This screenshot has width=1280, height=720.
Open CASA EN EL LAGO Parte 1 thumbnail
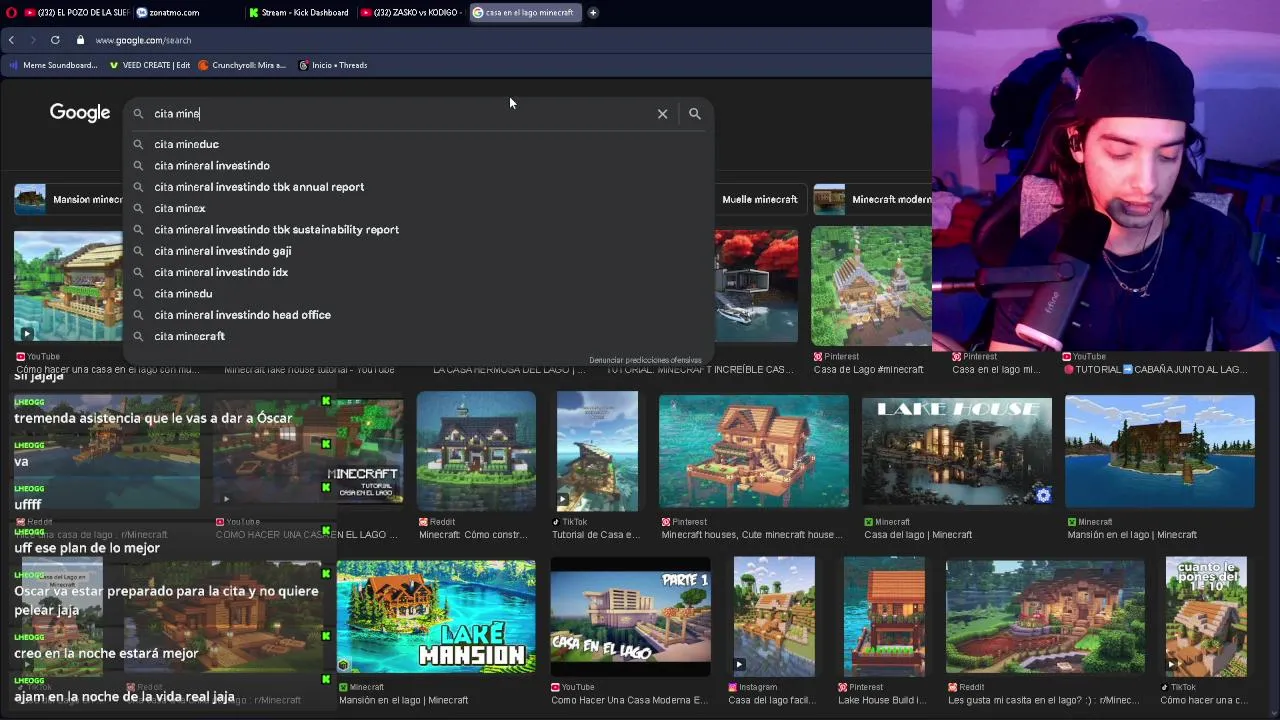[x=630, y=617]
